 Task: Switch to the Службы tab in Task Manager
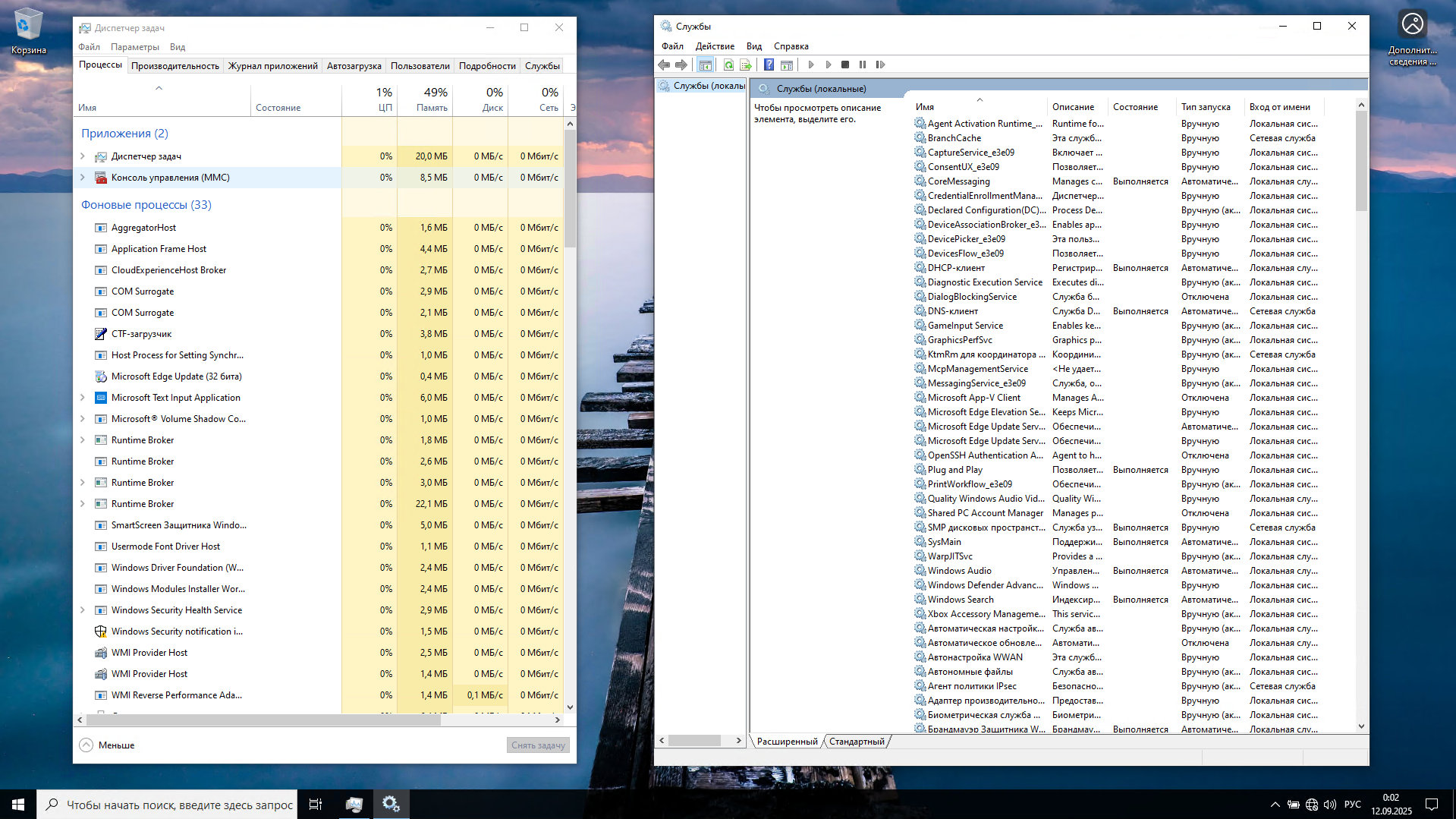tap(542, 66)
